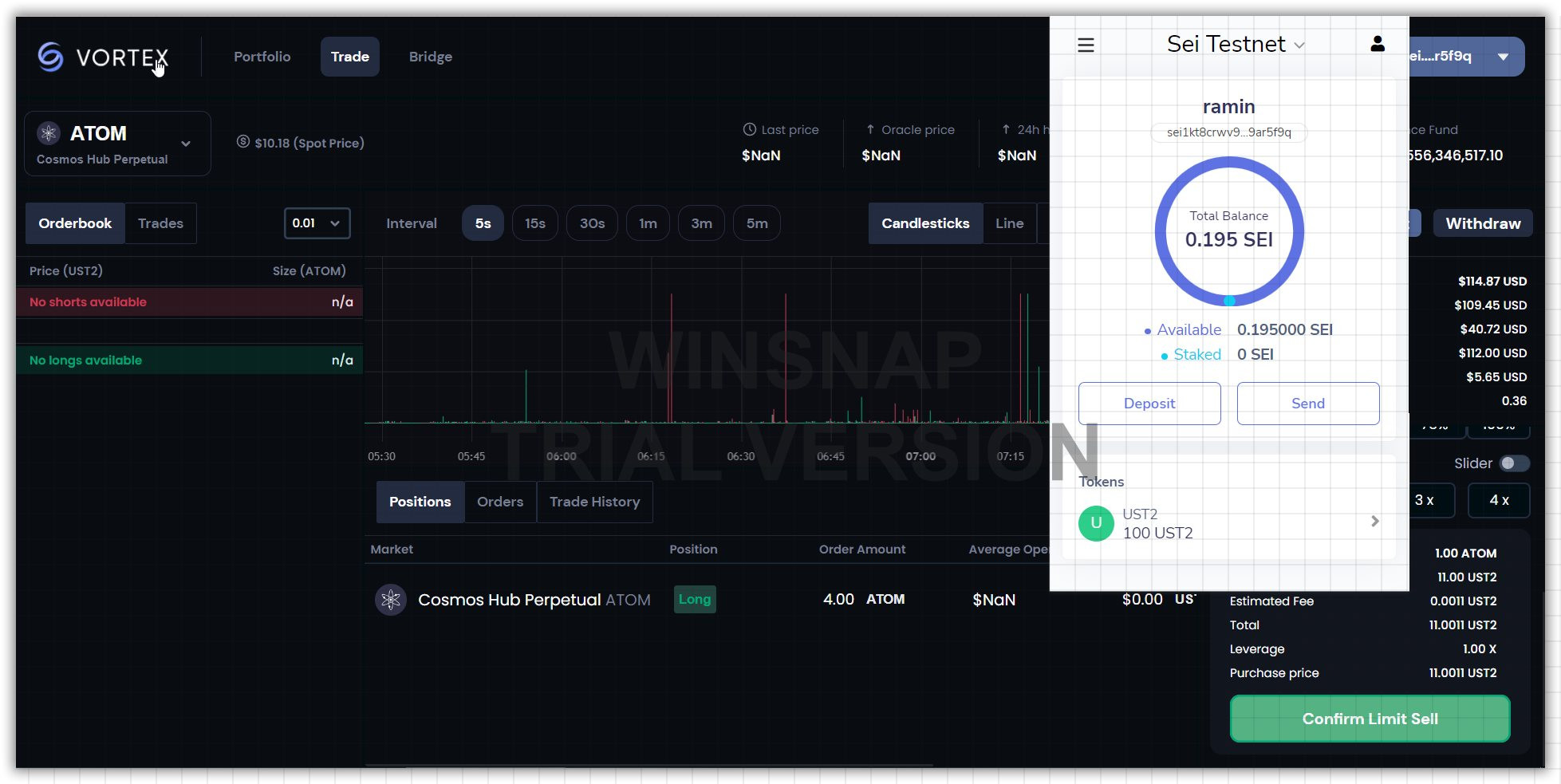Click the 'Size (ATOM)' column header
The height and width of the screenshot is (784, 1561).
coord(309,271)
